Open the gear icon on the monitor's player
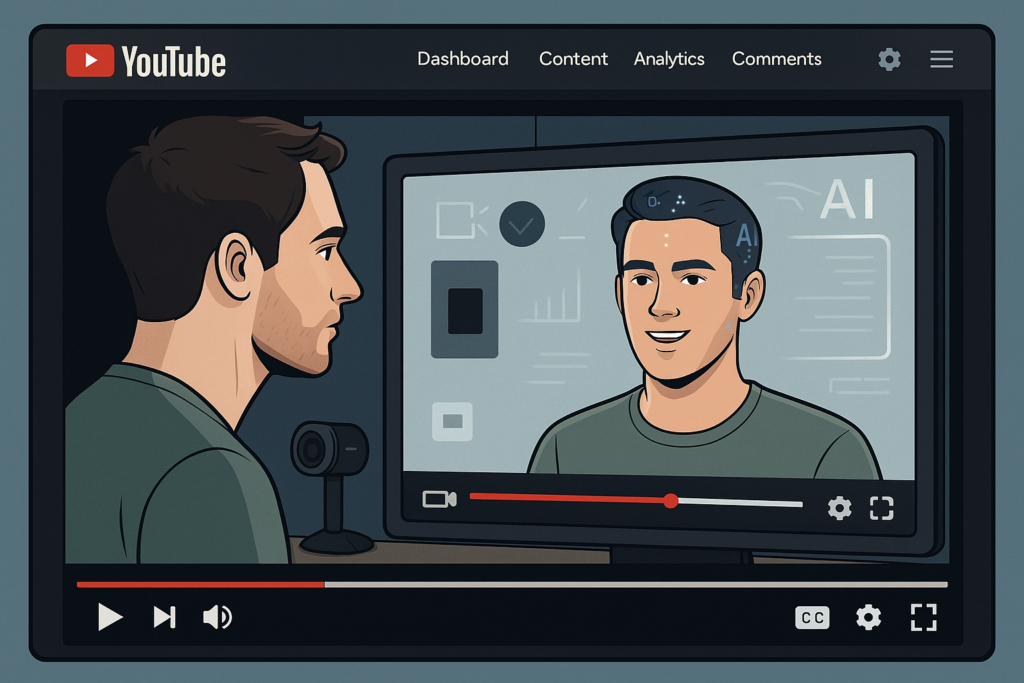This screenshot has width=1024, height=683. [x=839, y=508]
